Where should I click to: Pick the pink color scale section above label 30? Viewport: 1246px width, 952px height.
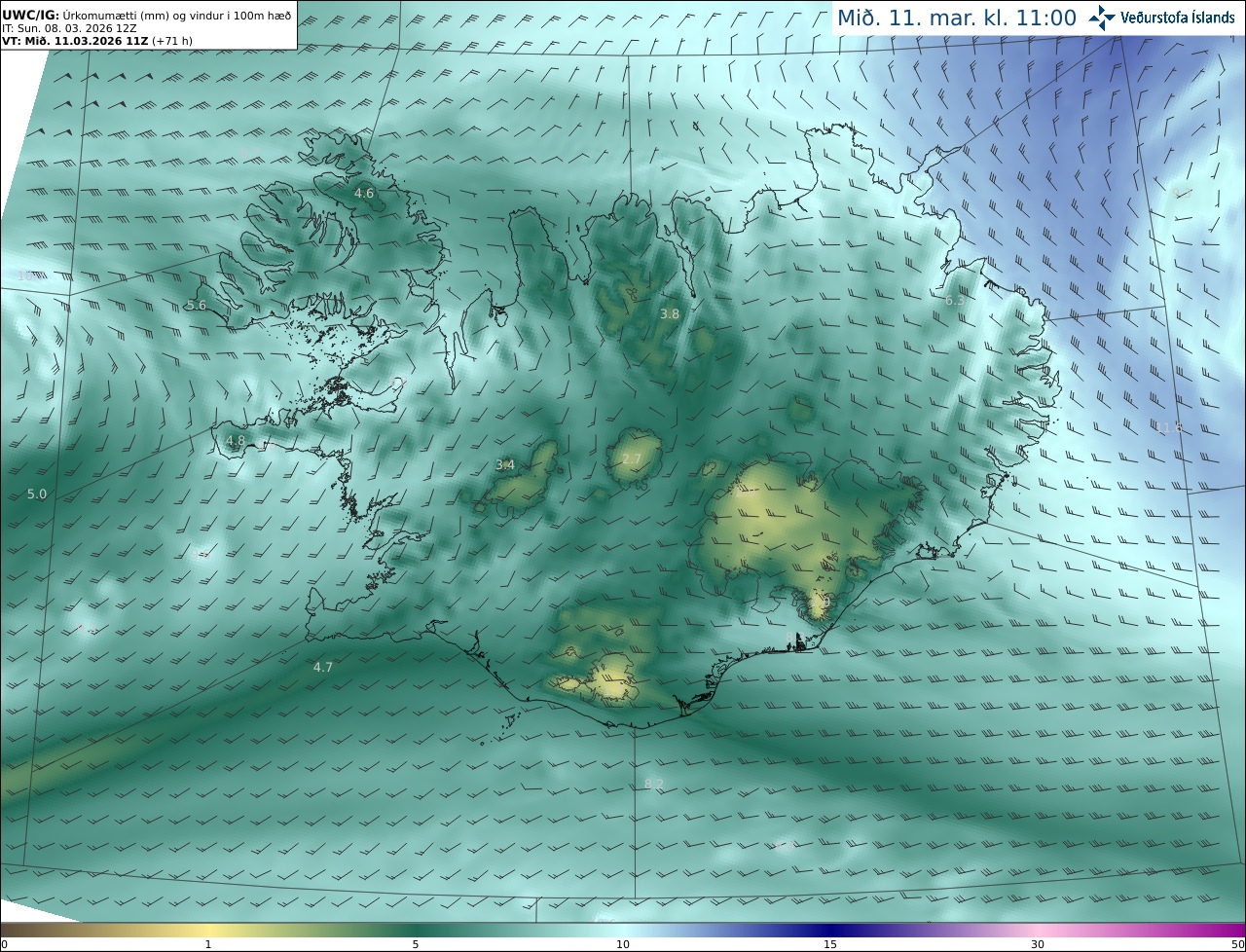1038,930
